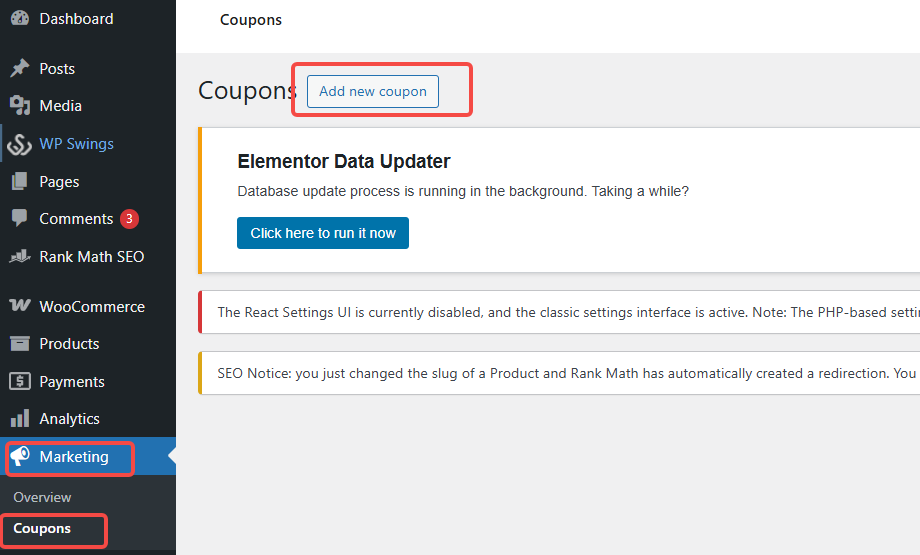920x555 pixels.
Task: Click the Posts pushpin icon
Action: pyautogui.click(x=20, y=68)
